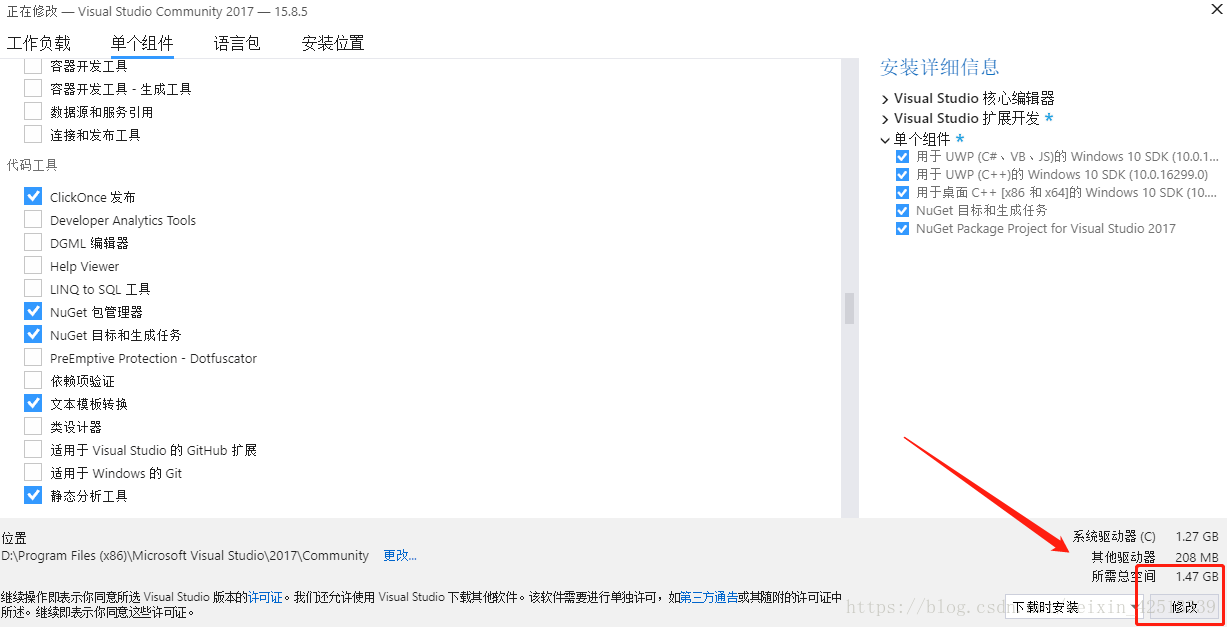Uncheck 用于 UWP (C#、VB、JS) Windows 10 SDK
This screenshot has height=627, width=1227.
pos(903,157)
